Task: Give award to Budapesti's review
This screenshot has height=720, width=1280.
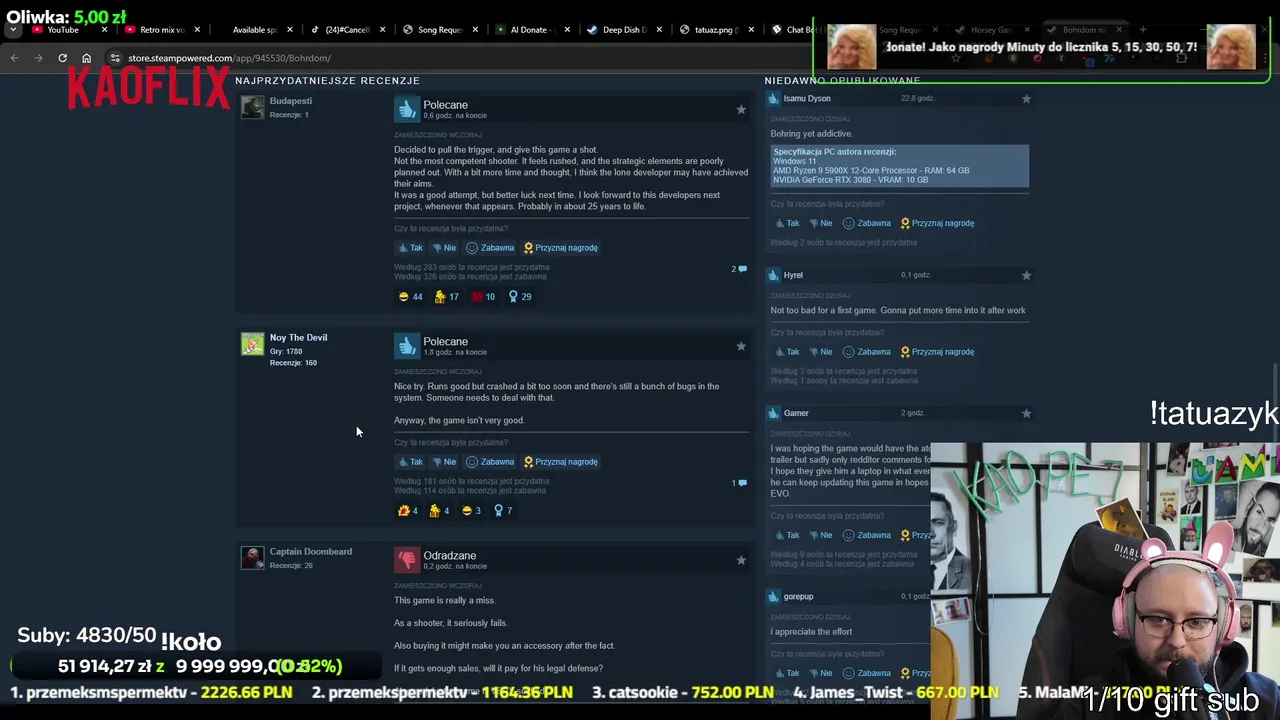Action: pyautogui.click(x=561, y=248)
